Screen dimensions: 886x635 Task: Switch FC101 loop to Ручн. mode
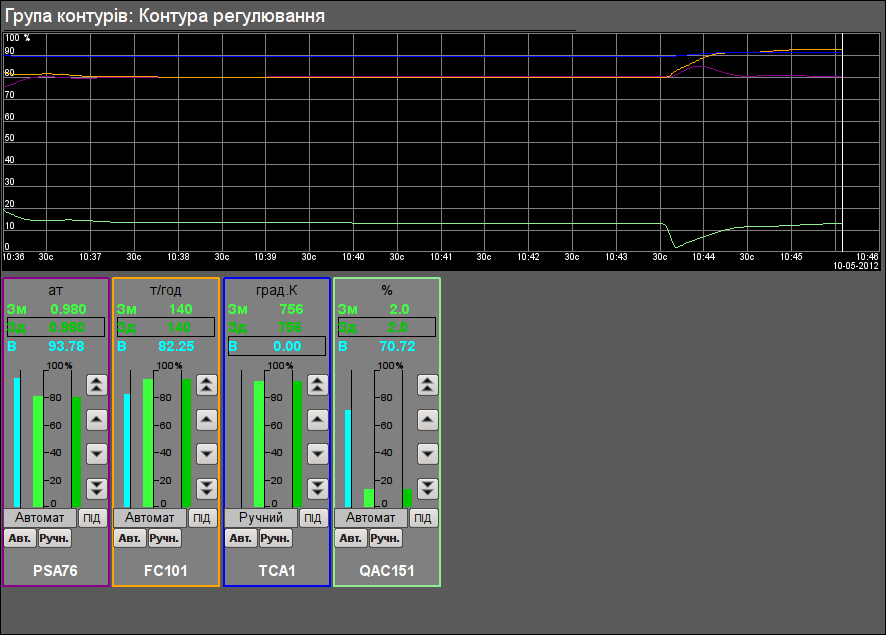pyautogui.click(x=164, y=538)
